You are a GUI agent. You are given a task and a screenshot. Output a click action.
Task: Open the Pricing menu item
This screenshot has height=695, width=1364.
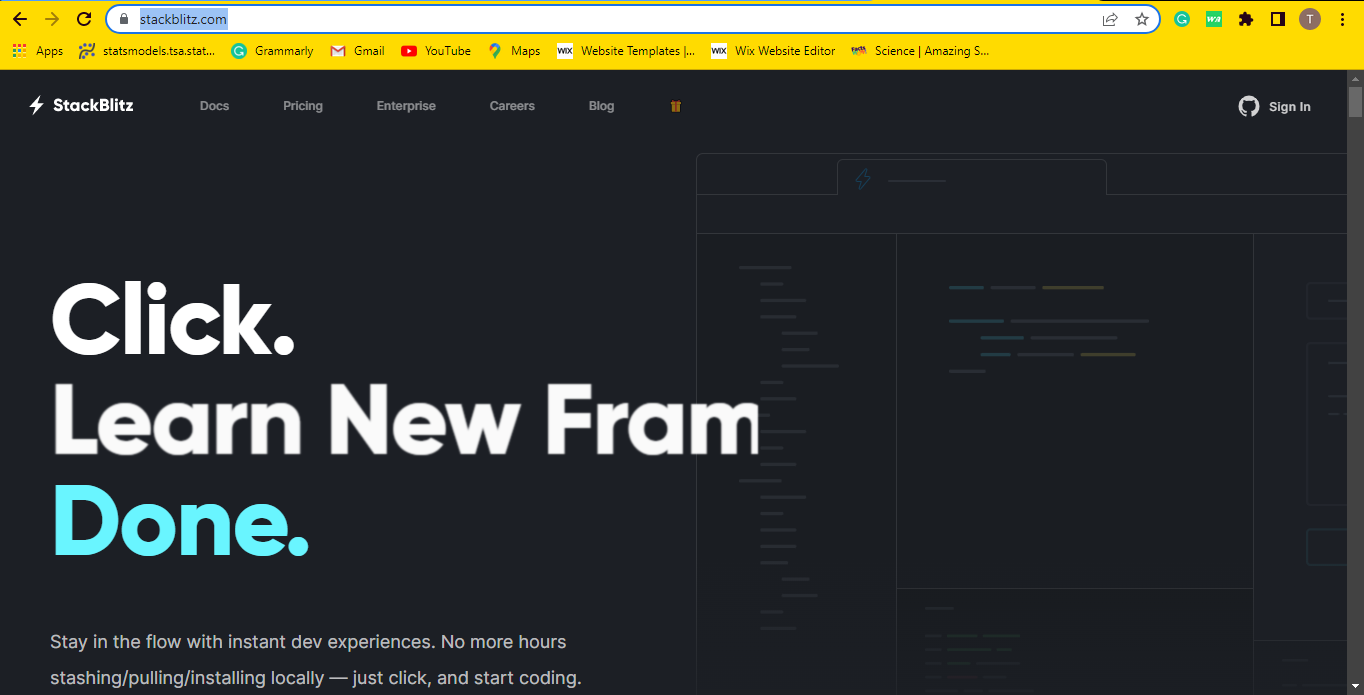click(303, 106)
